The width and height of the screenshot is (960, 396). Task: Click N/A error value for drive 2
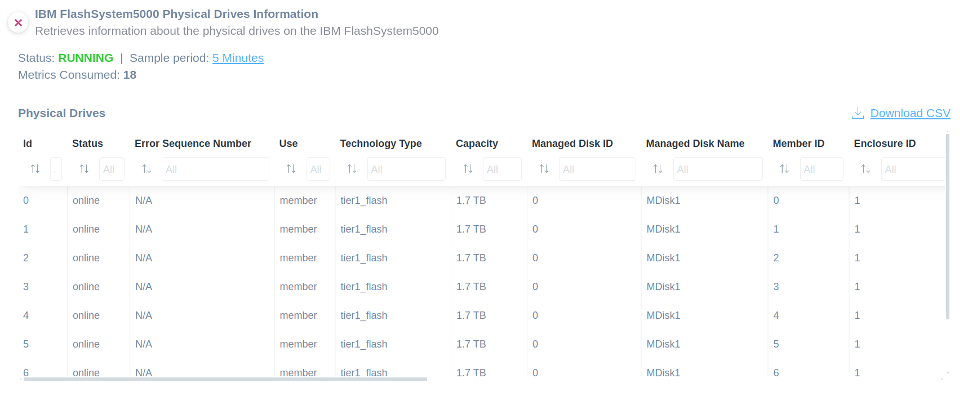point(143,258)
